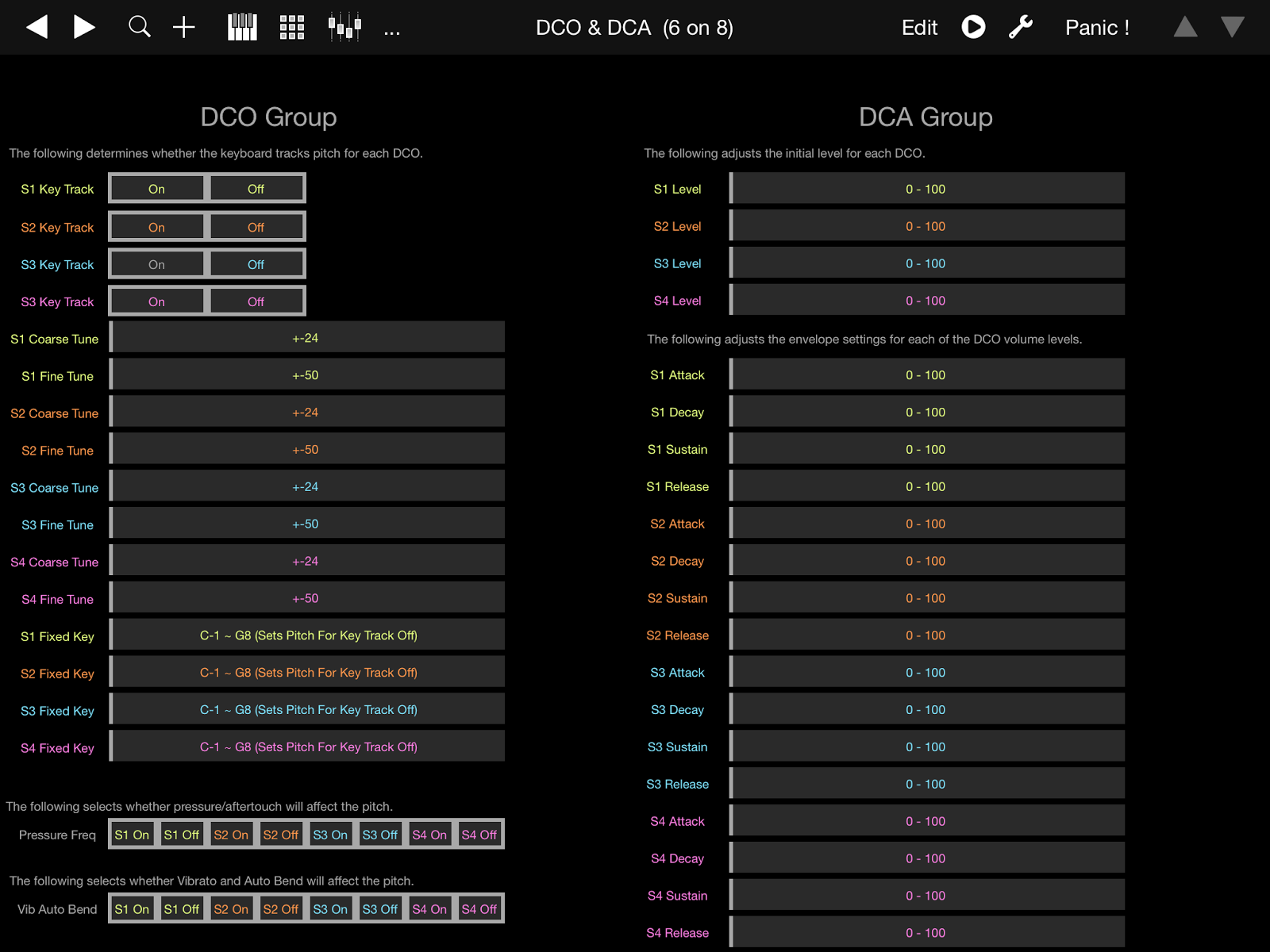
Task: Turn Off S2 Key Track
Action: 256,226
